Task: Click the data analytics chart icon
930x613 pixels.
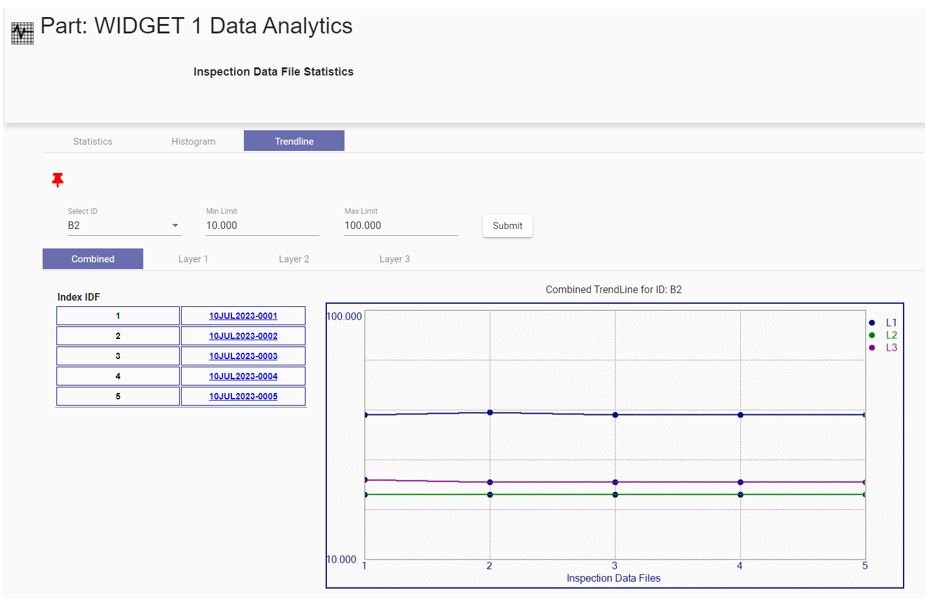Action: (x=22, y=32)
